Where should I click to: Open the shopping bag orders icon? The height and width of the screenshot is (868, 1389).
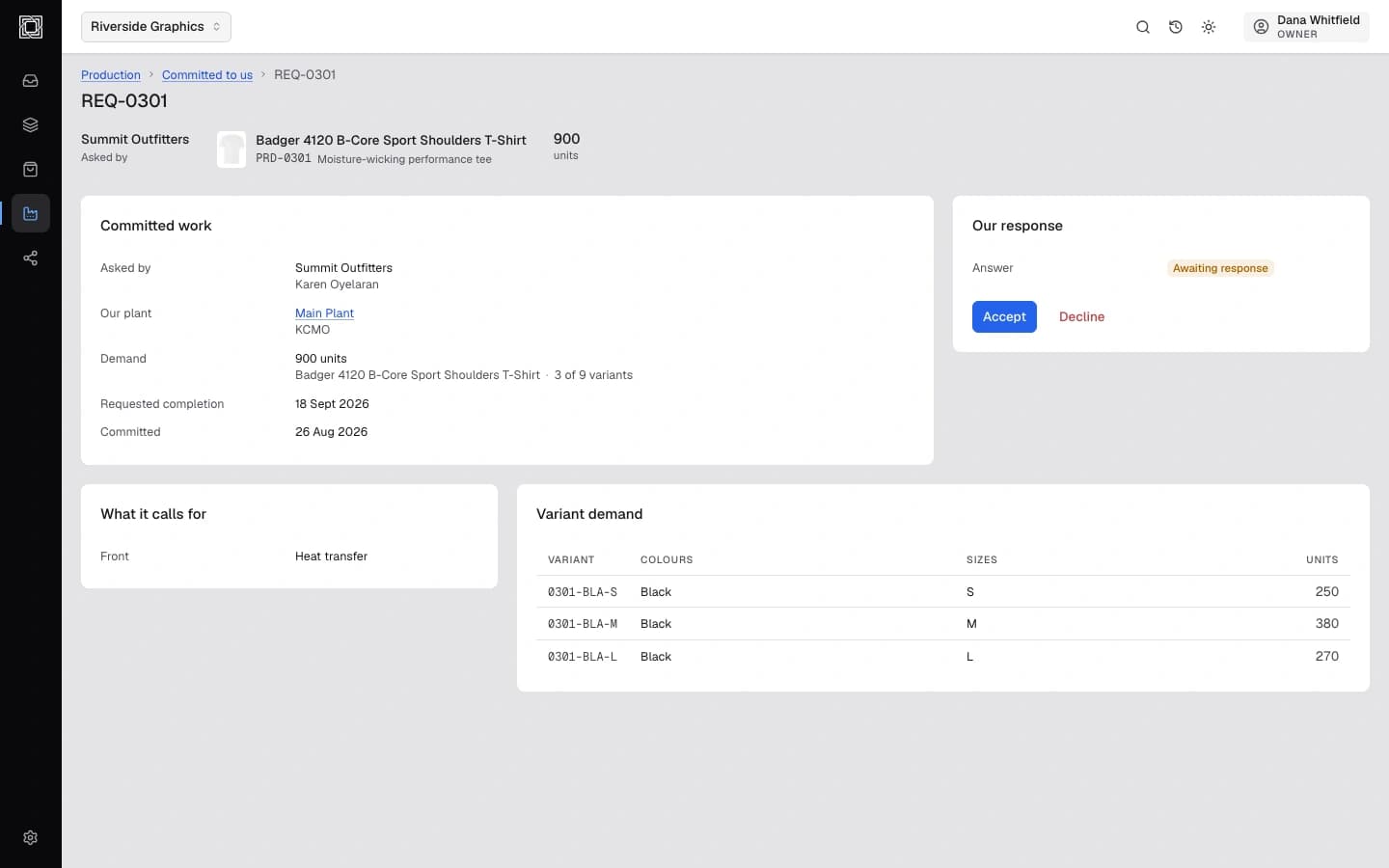tap(31, 170)
